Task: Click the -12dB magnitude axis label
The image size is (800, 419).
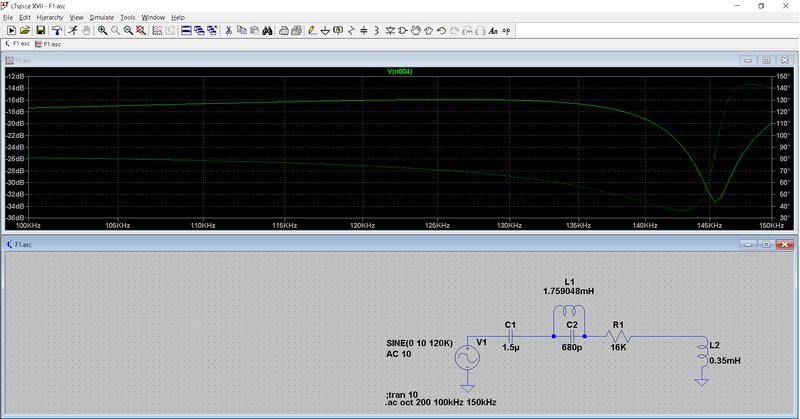Action: click(x=15, y=76)
